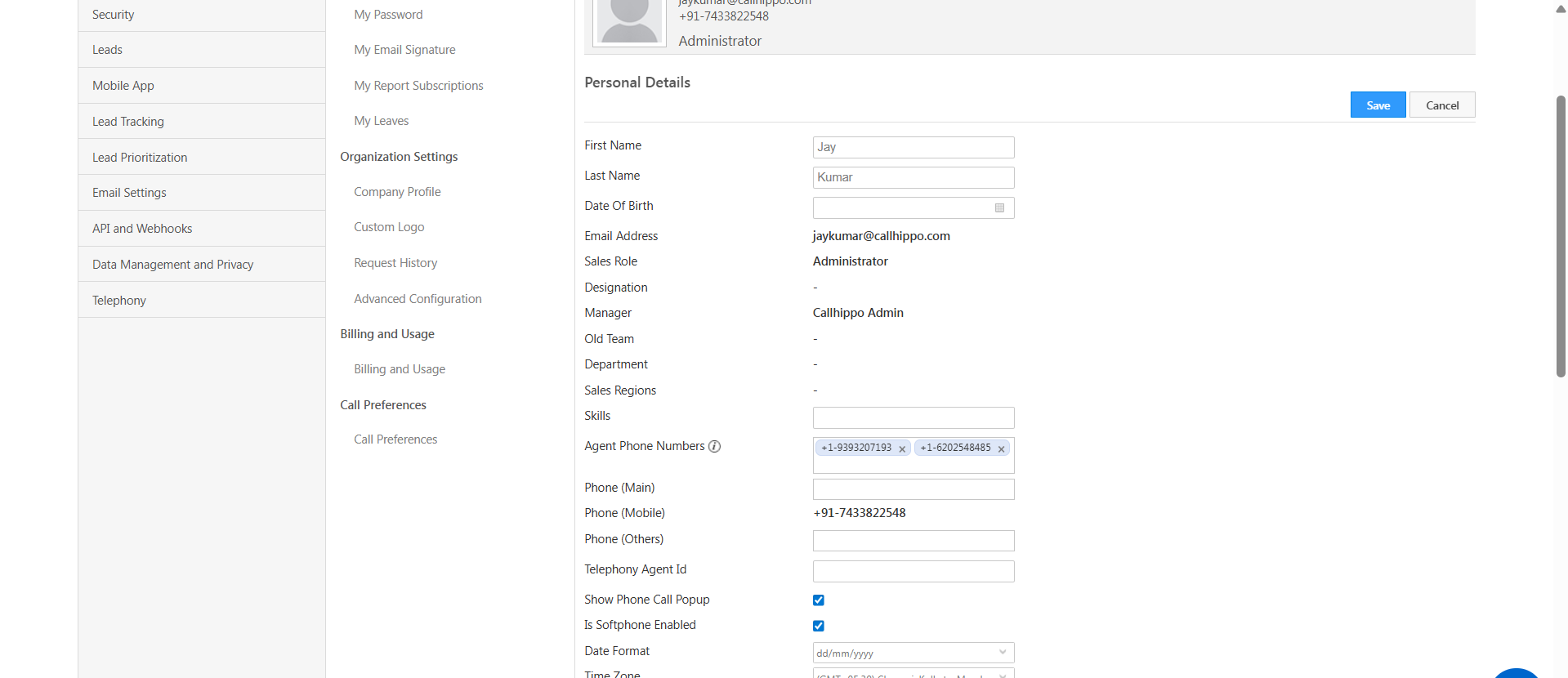Image resolution: width=1568 pixels, height=678 pixels.
Task: Toggle the Is Softphone Enabled checkbox
Action: click(819, 626)
